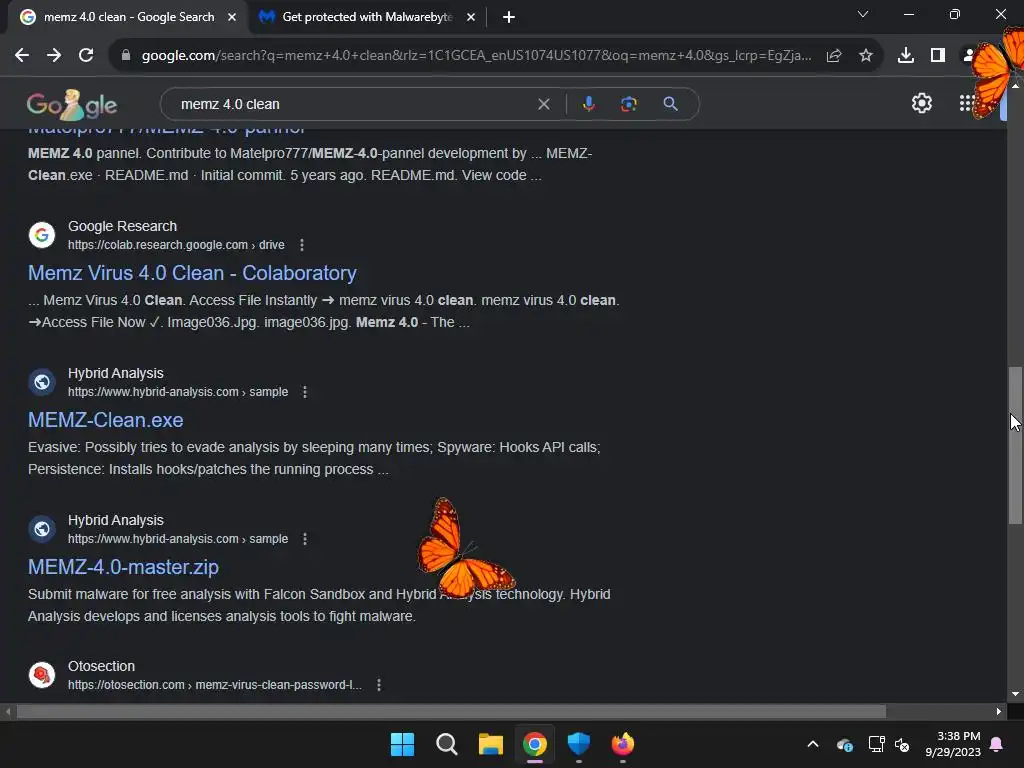Reload the Google search page

coord(86,56)
